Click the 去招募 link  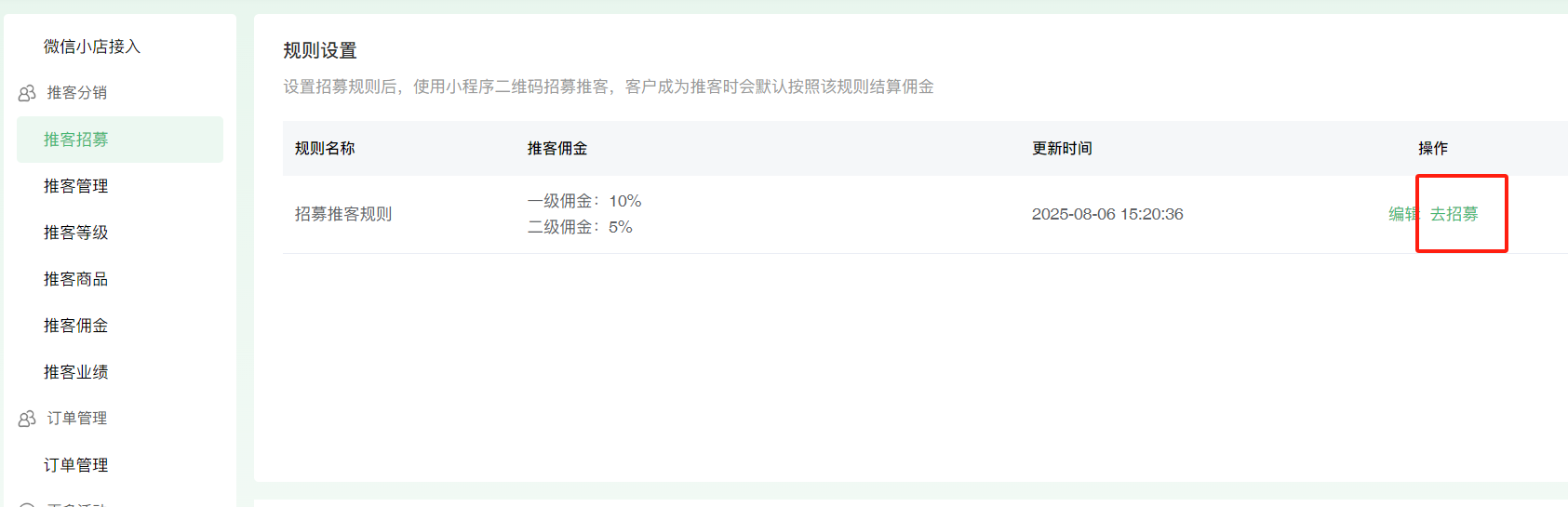(1454, 214)
